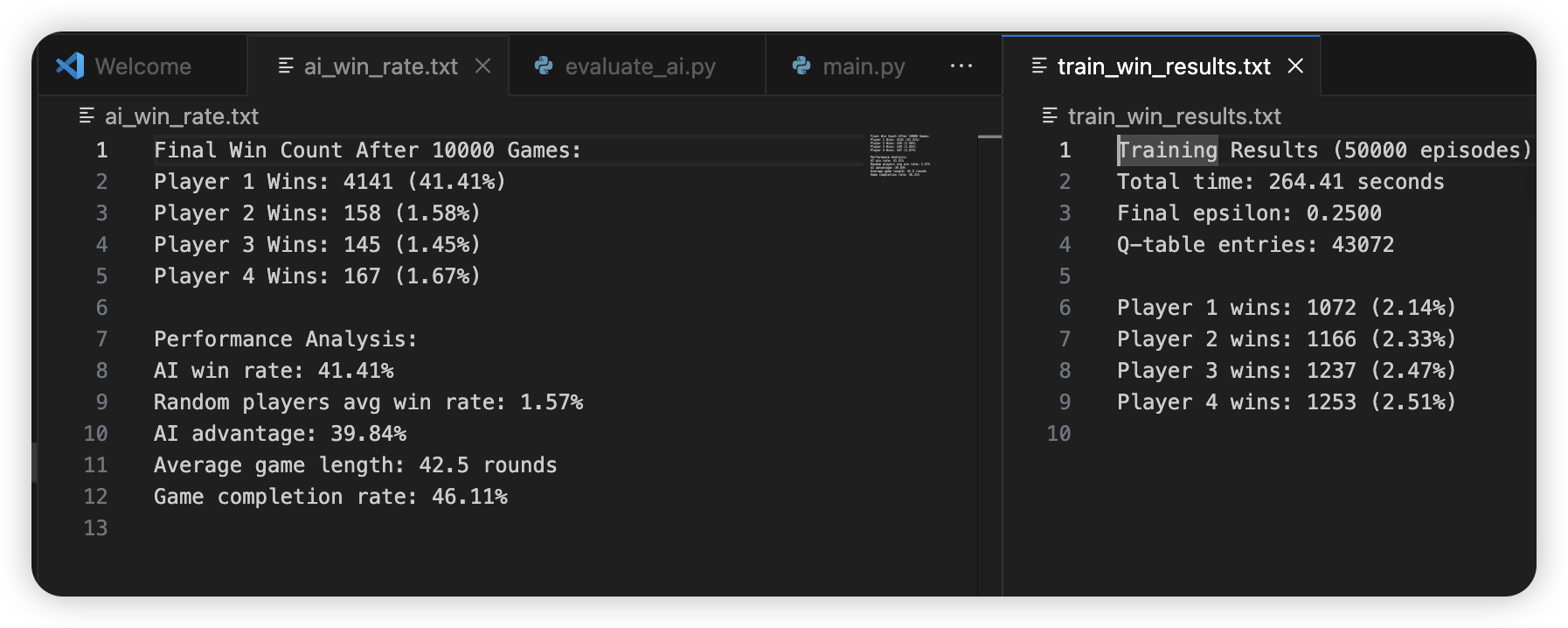Switch to the evaluate_ai.py tab

(x=640, y=66)
